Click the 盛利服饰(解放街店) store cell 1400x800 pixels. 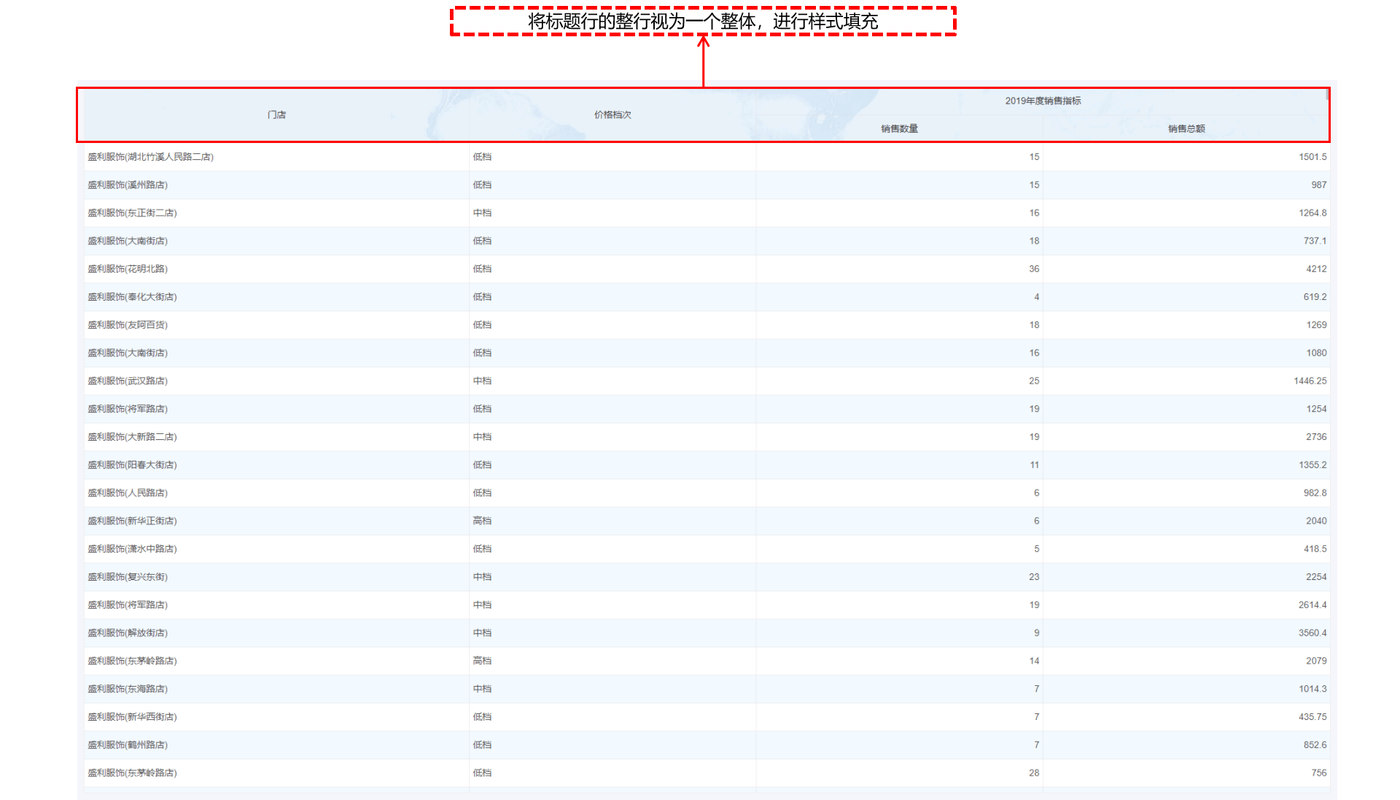point(127,633)
